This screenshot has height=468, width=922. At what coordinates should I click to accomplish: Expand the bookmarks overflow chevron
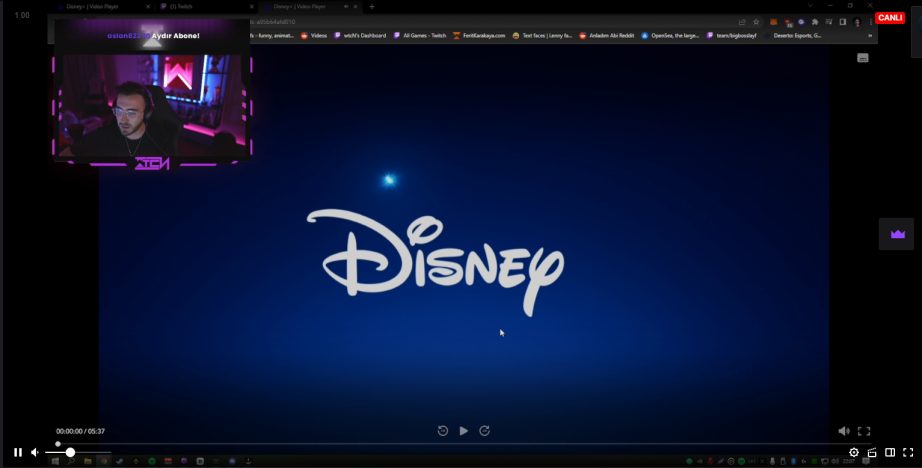tap(870, 35)
